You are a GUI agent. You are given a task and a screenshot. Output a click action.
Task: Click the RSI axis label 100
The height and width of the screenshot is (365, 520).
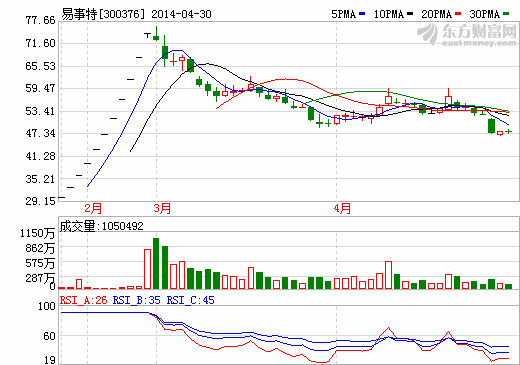point(46,306)
